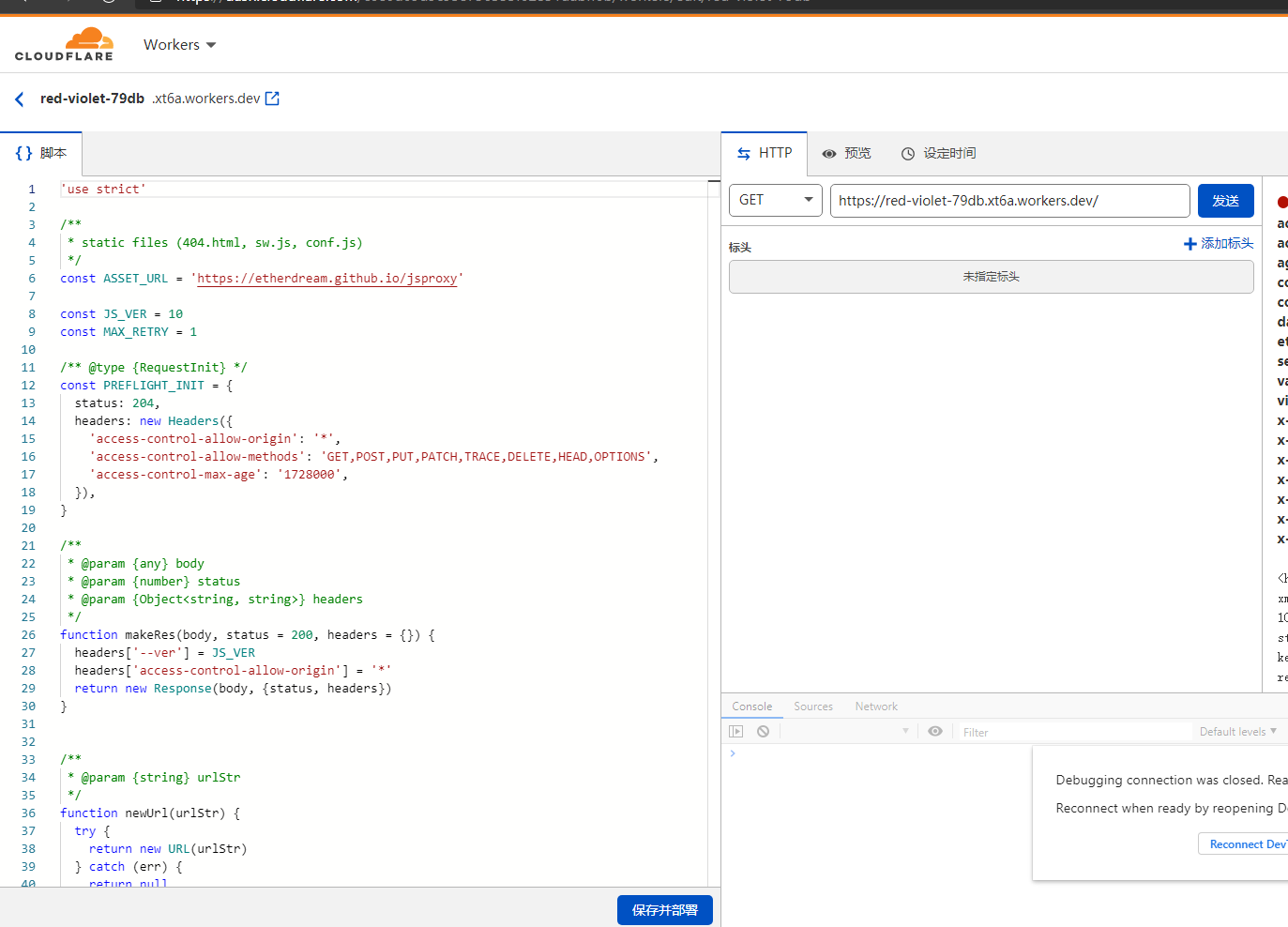This screenshot has height=927, width=1288.
Task: Open the 设定时间 schedule tab
Action: click(x=938, y=154)
